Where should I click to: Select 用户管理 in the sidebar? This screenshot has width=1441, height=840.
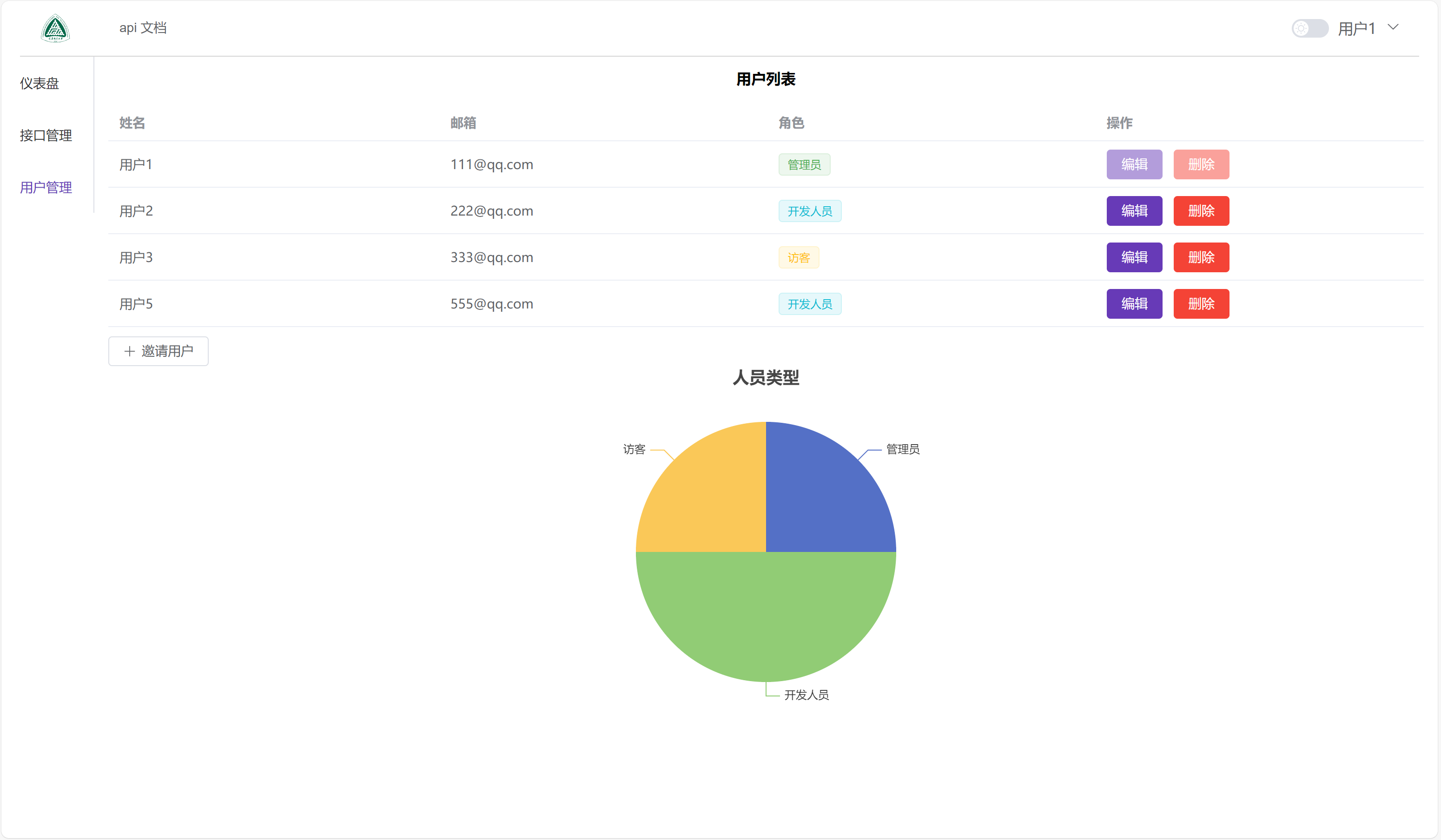46,187
